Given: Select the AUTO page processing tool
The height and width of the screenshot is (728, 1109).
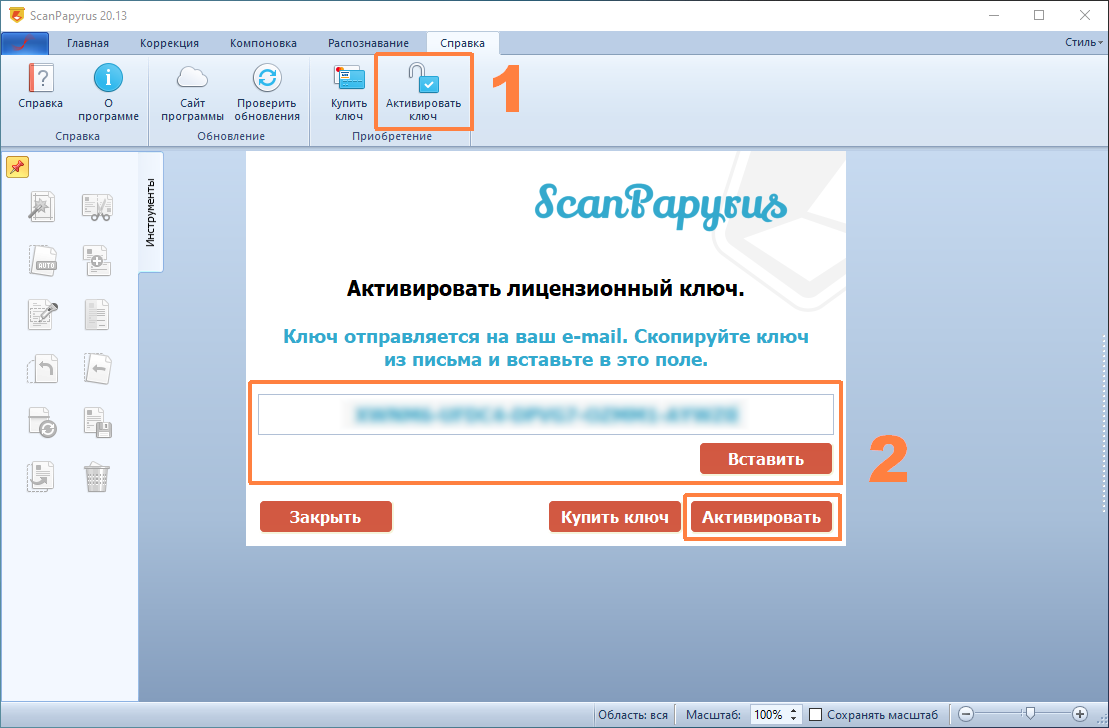Looking at the screenshot, I should pyautogui.click(x=42, y=261).
